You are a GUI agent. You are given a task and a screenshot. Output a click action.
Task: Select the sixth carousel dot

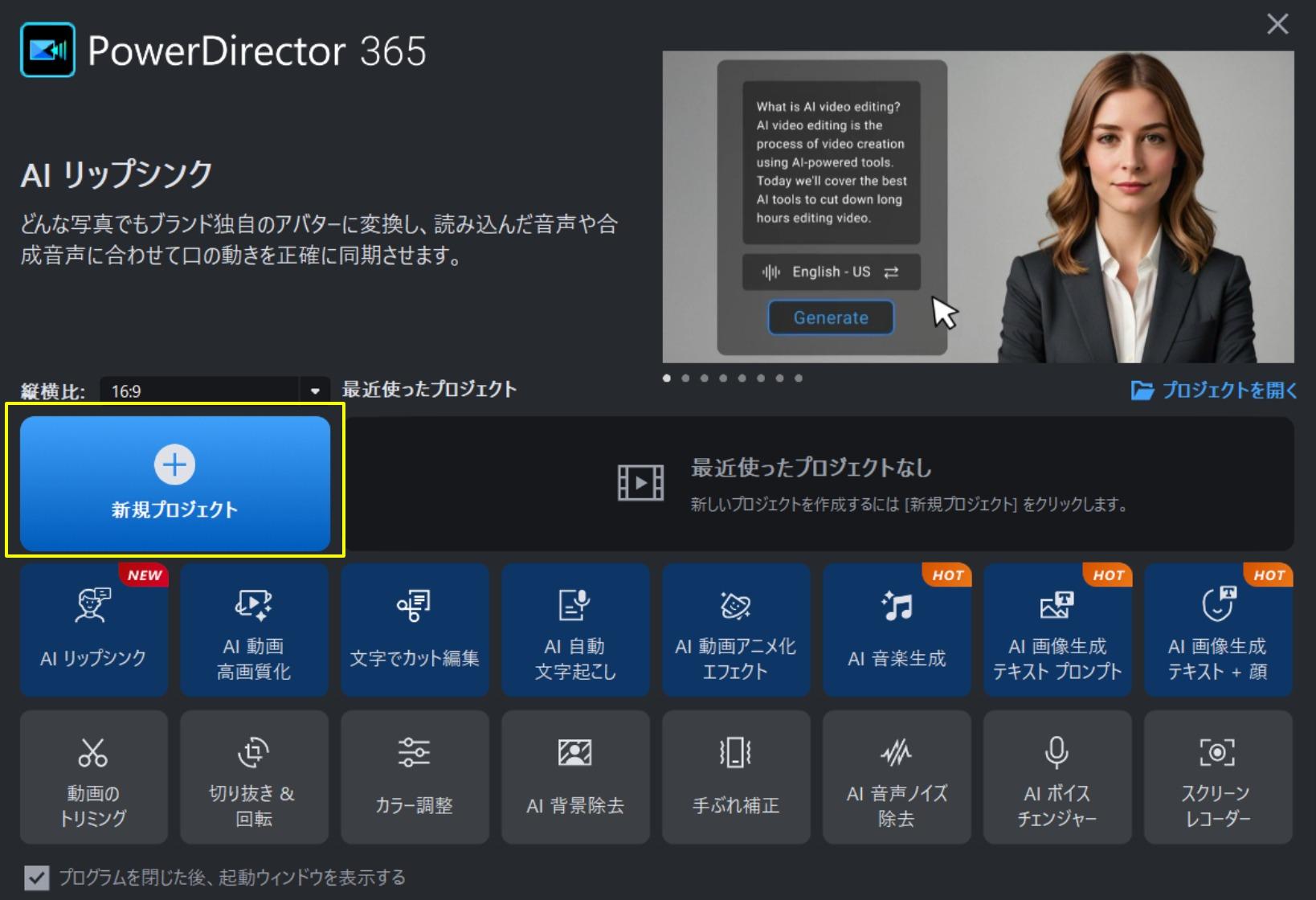[x=761, y=378]
